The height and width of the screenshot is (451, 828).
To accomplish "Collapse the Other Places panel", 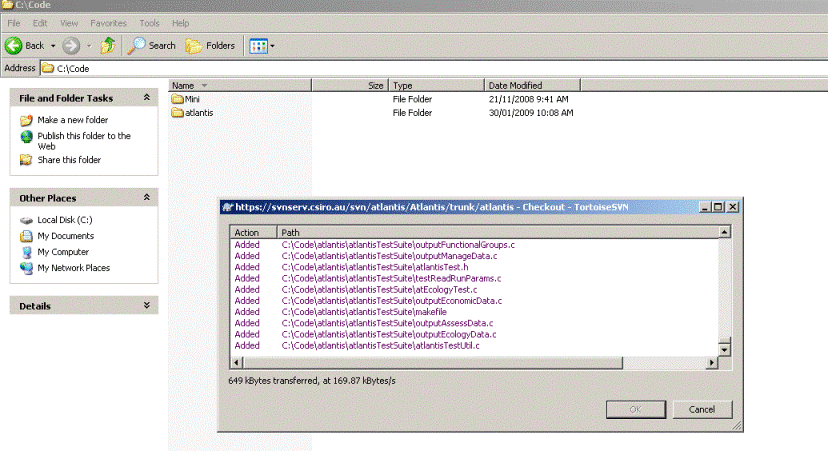I will 147,198.
